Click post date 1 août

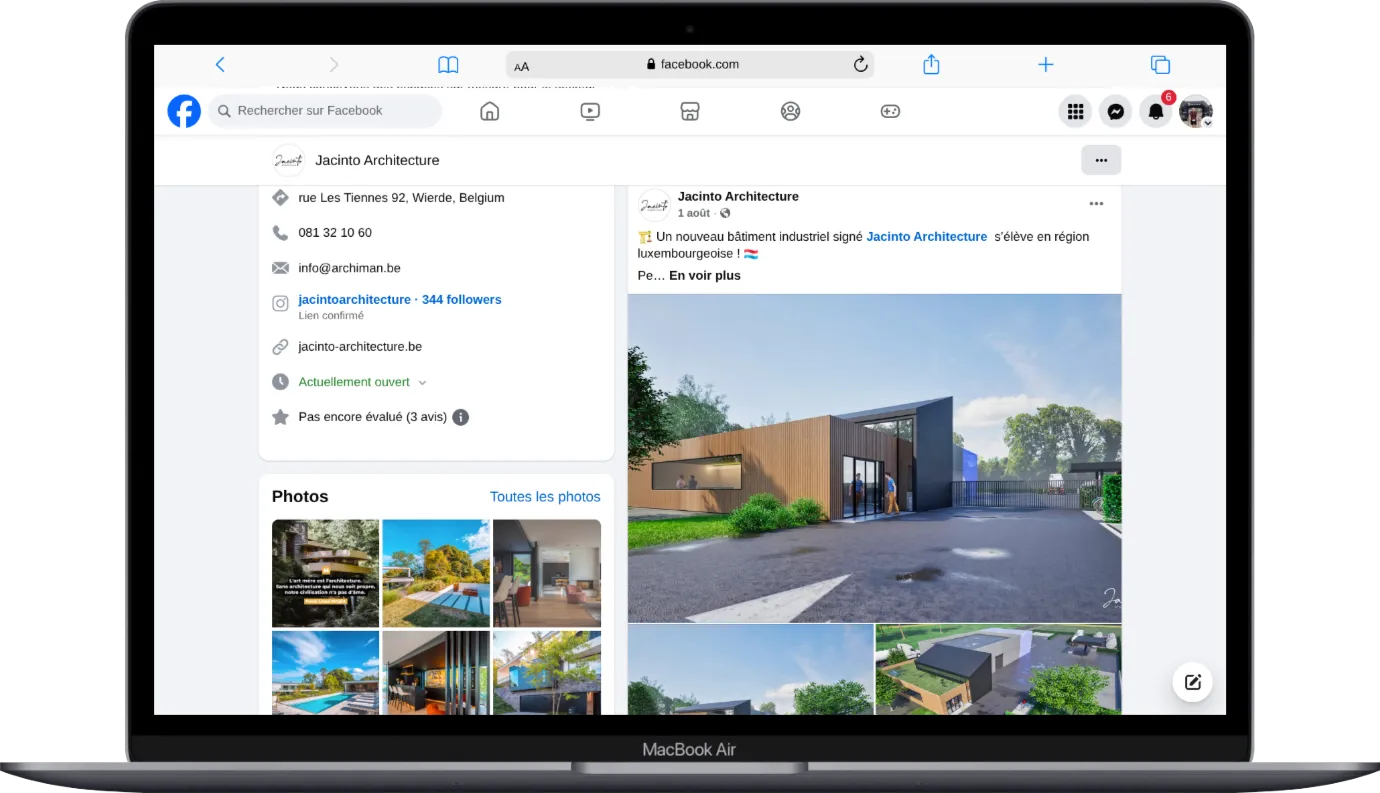694,214
